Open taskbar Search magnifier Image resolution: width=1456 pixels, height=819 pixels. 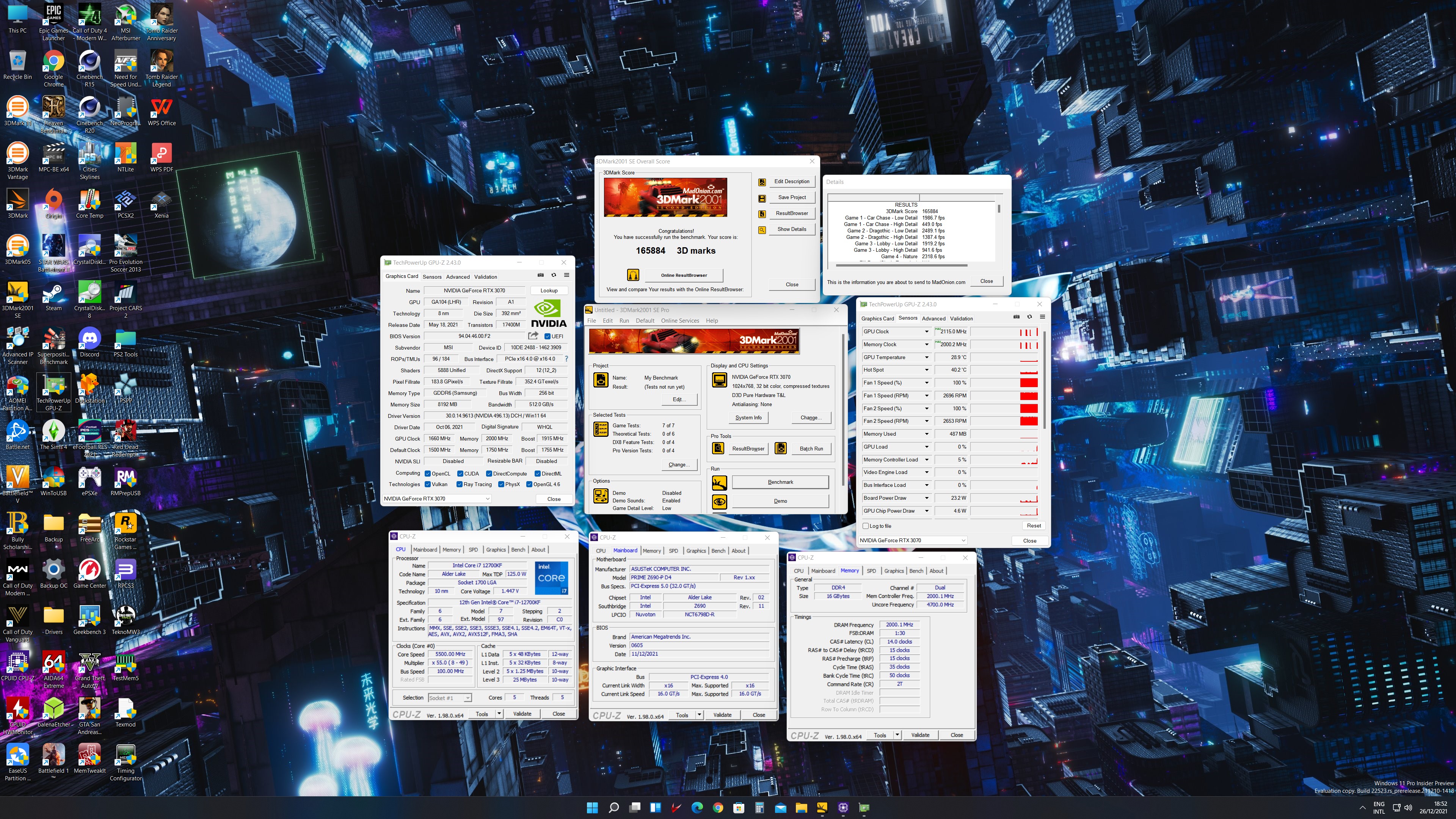613,808
